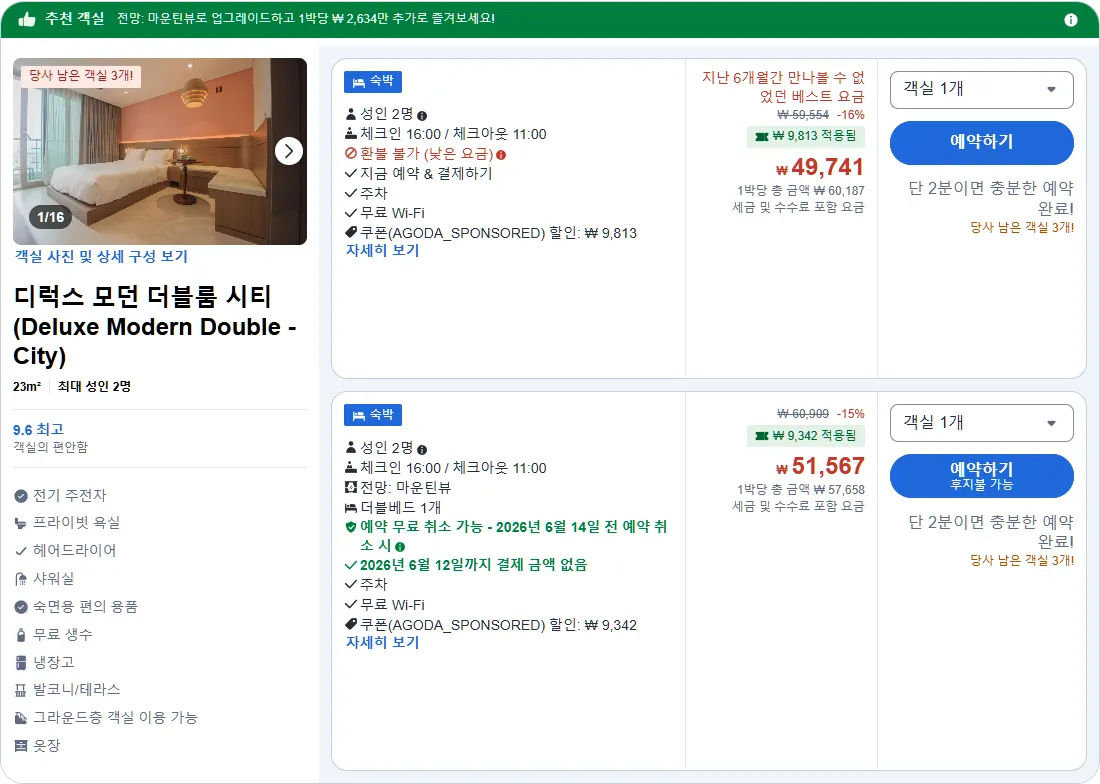Click the struck-through ₩ 60,909 price
The width and height of the screenshot is (1100, 784).
click(803, 414)
